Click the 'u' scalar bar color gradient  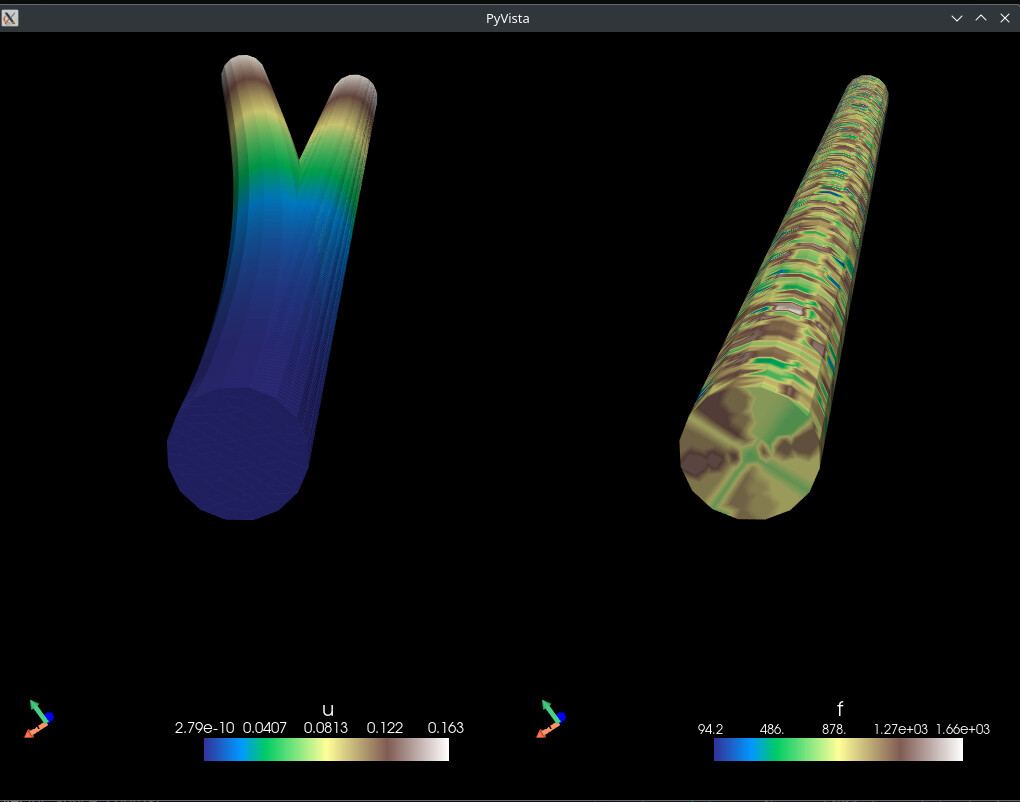[327, 749]
